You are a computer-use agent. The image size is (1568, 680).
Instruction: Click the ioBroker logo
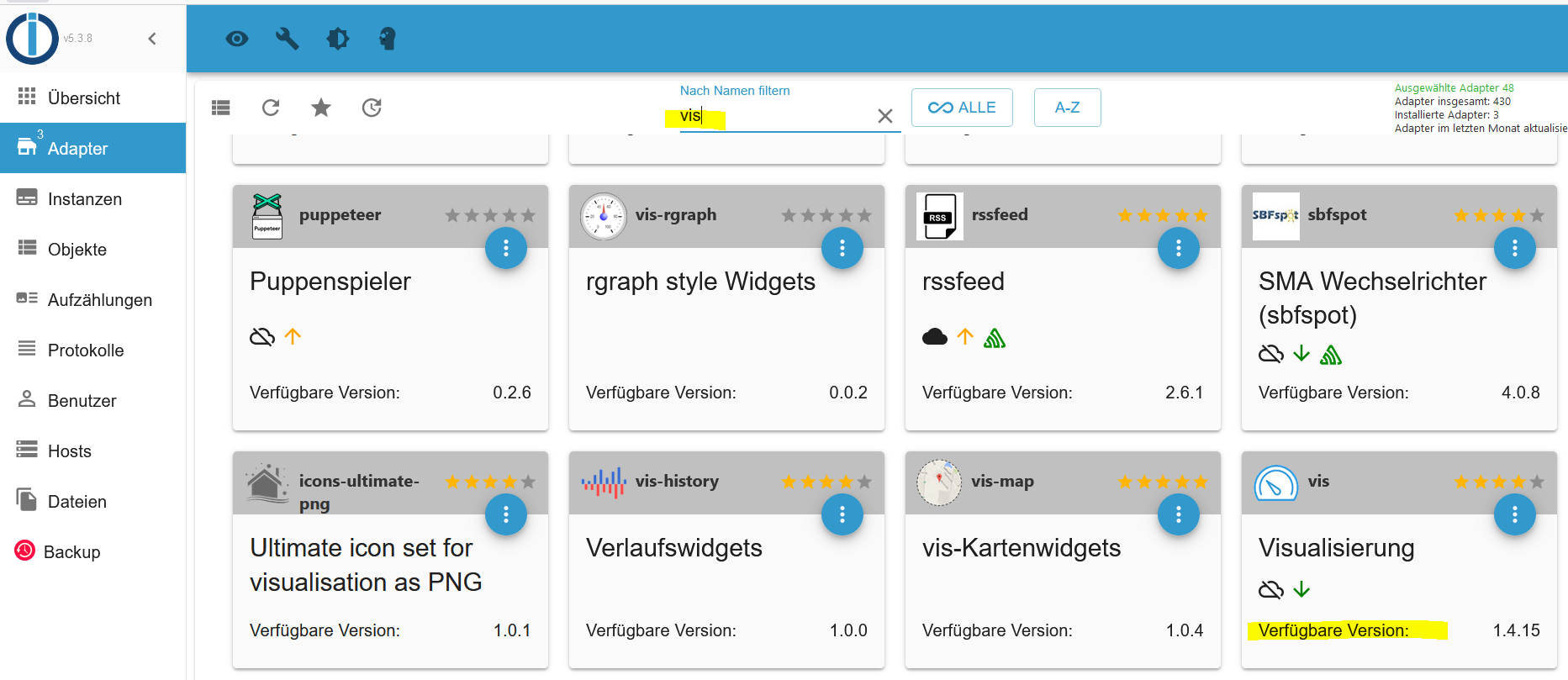click(x=32, y=39)
